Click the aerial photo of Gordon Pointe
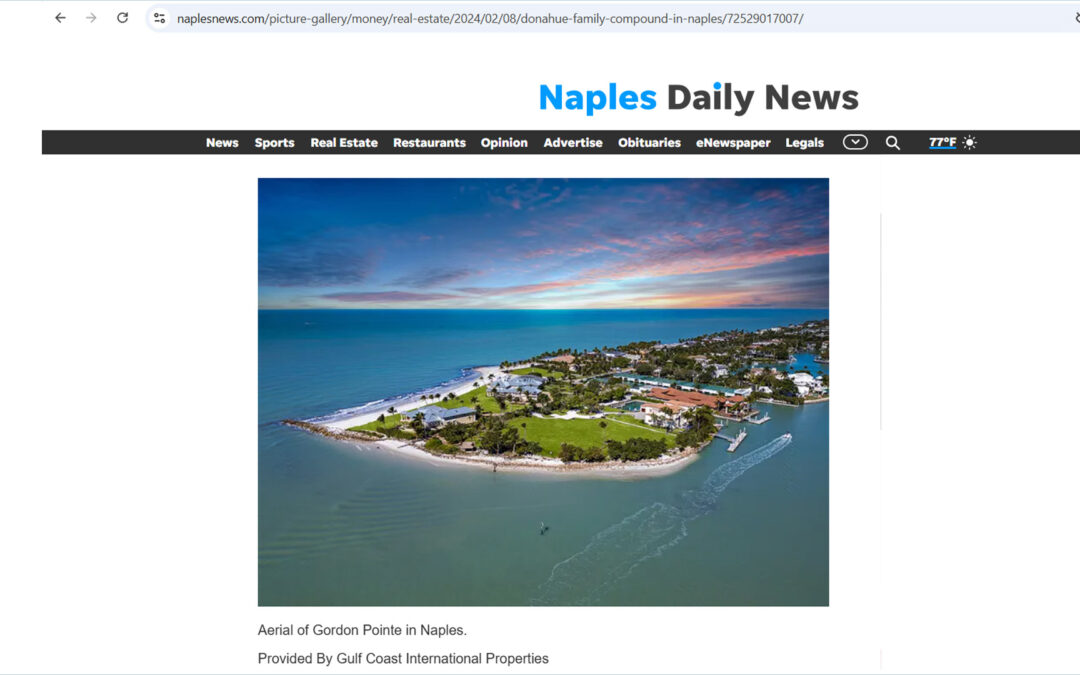Screen dimensions: 1080x675 pos(543,391)
